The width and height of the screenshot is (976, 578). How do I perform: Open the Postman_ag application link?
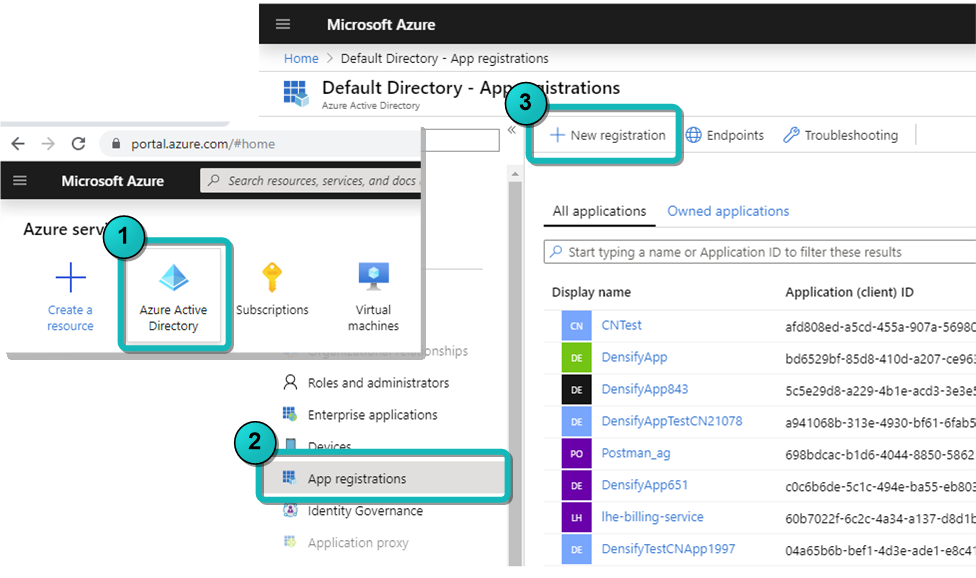click(x=636, y=453)
